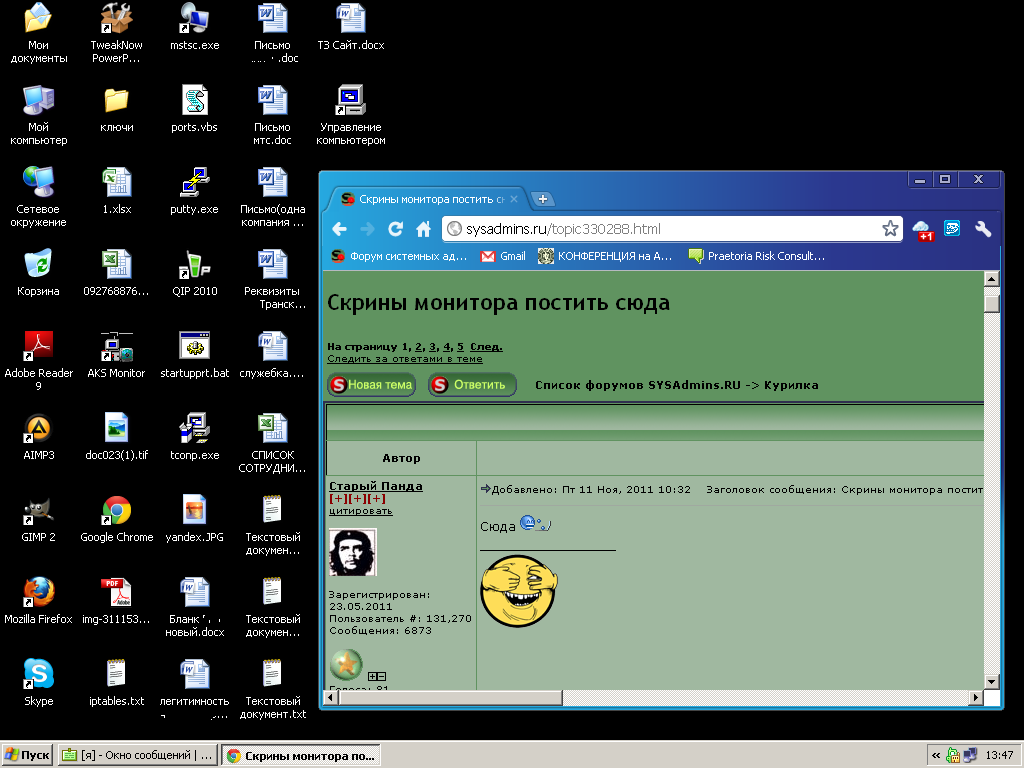The height and width of the screenshot is (768, 1024).
Task: Click the vertical scrollbar down arrow
Action: [x=991, y=682]
